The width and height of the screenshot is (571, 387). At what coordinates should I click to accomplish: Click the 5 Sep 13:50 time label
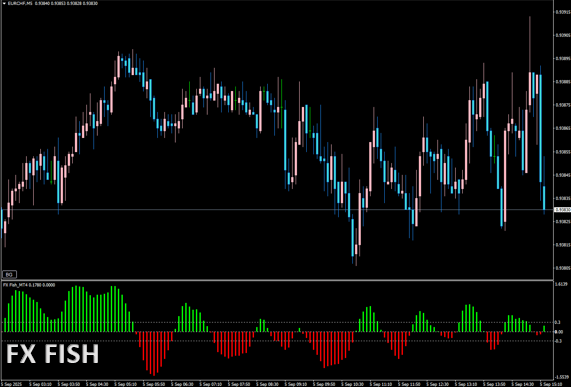[x=495, y=384]
